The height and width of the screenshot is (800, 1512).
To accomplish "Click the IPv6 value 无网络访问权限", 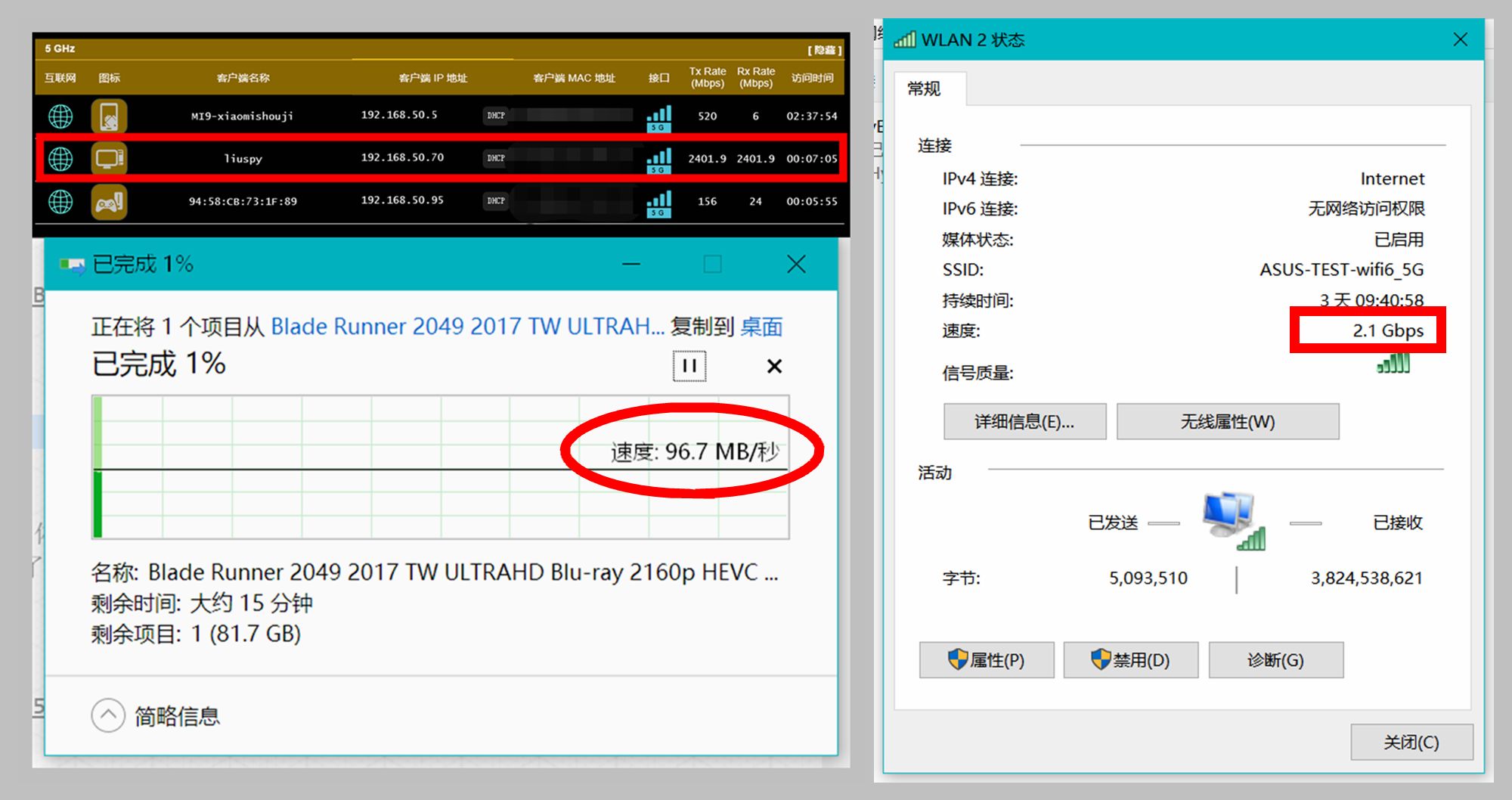I will [1366, 209].
